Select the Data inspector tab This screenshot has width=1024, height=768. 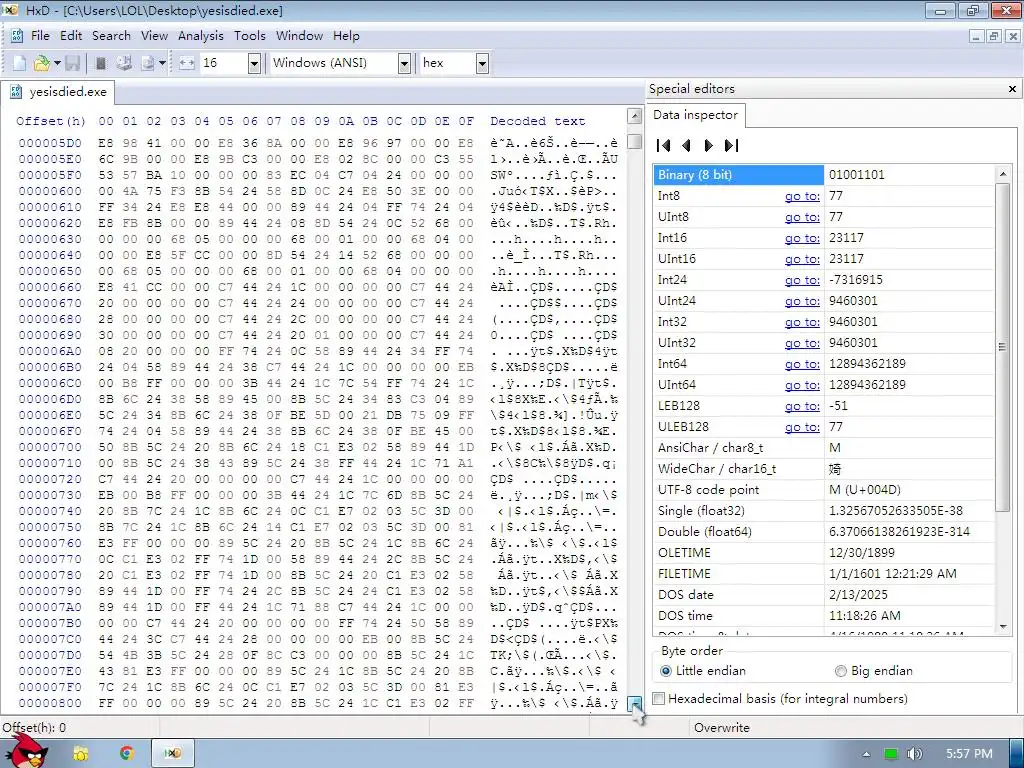695,115
